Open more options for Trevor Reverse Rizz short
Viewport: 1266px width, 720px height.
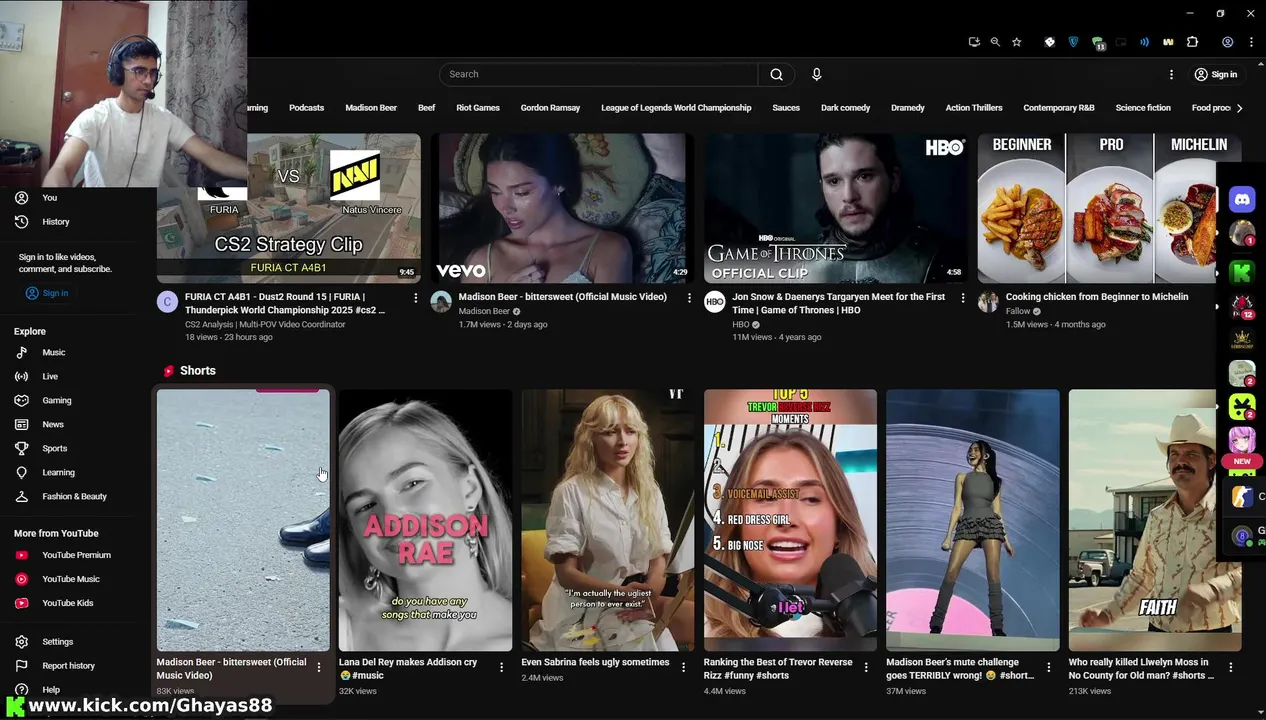pos(866,667)
